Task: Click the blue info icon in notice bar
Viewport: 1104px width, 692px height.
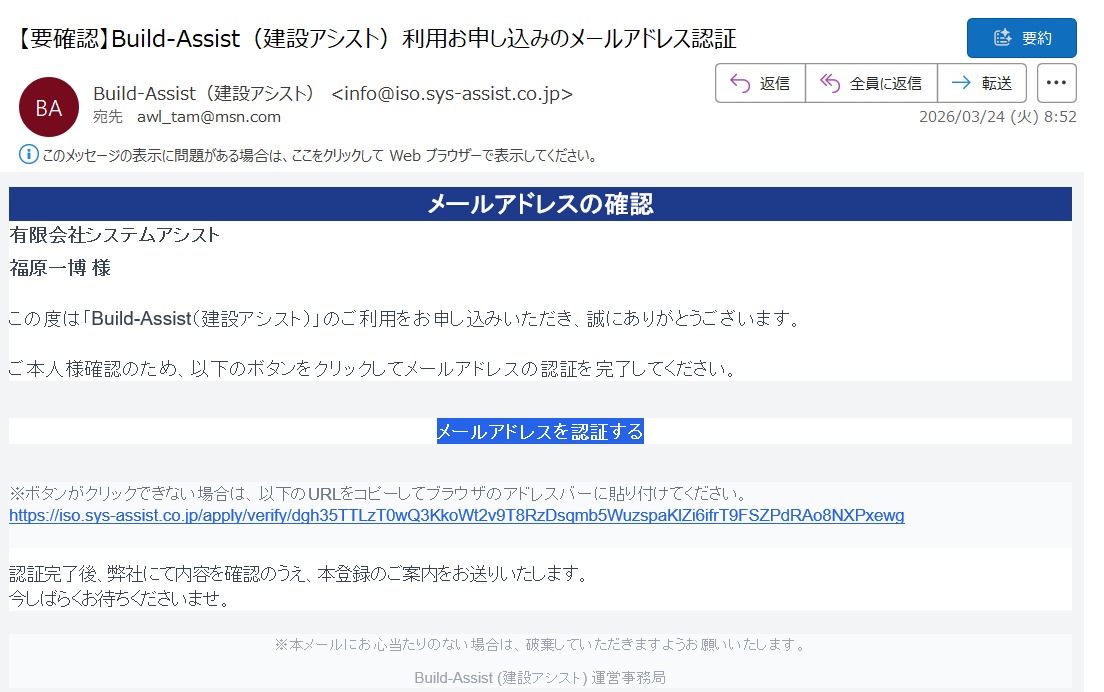Action: pyautogui.click(x=28, y=155)
